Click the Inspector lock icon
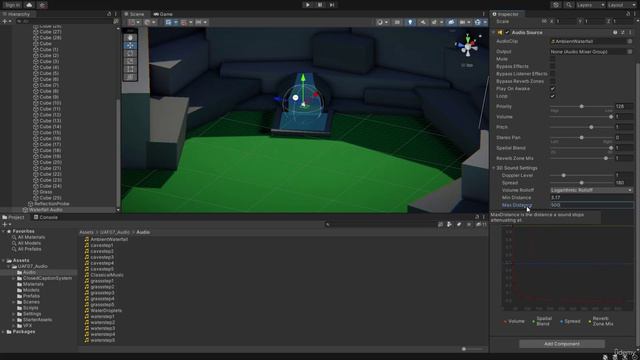This screenshot has height=360, width=640. point(628,14)
